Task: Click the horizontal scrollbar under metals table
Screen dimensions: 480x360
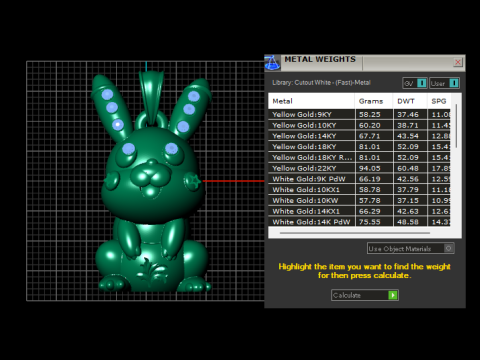Action: point(355,233)
